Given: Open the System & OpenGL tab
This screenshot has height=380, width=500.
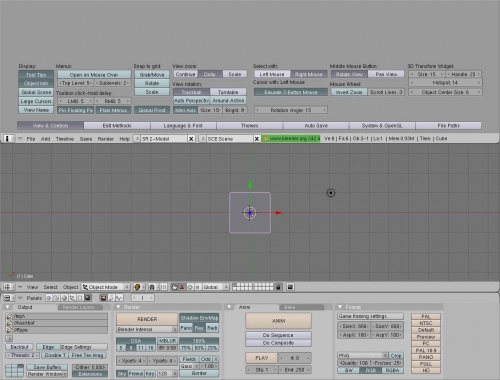Looking at the screenshot, I should [x=382, y=126].
